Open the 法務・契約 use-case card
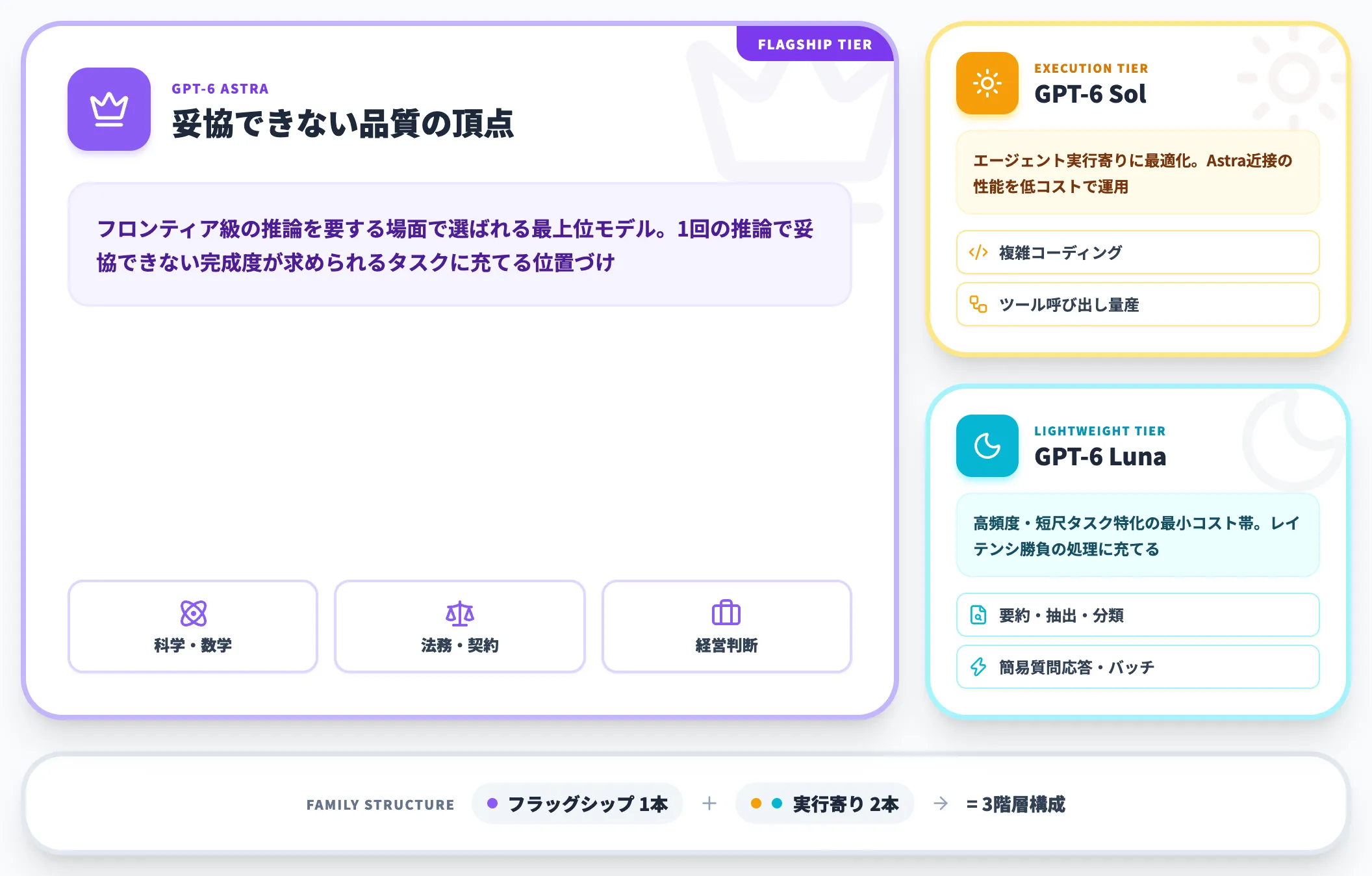Viewport: 1372px width, 876px height. click(x=460, y=626)
